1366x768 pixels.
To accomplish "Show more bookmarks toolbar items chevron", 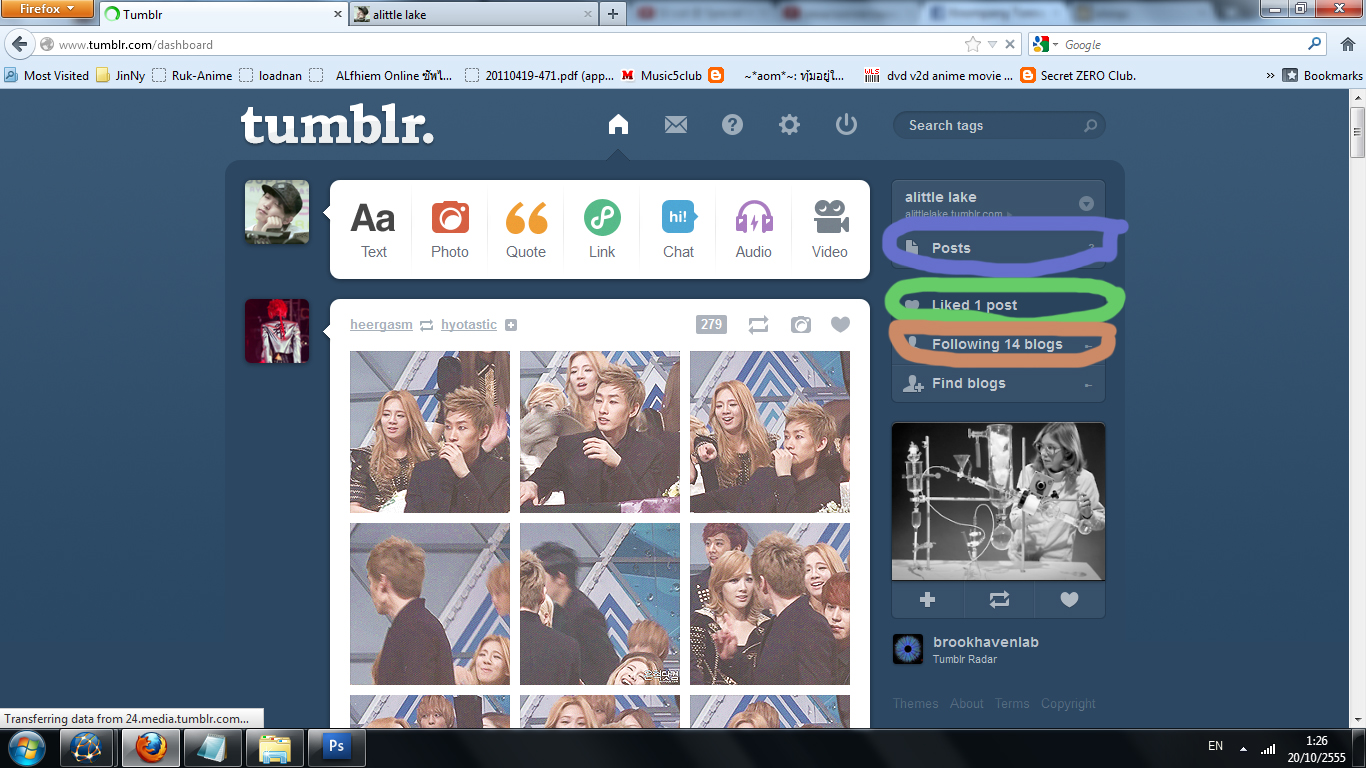I will coord(1270,75).
